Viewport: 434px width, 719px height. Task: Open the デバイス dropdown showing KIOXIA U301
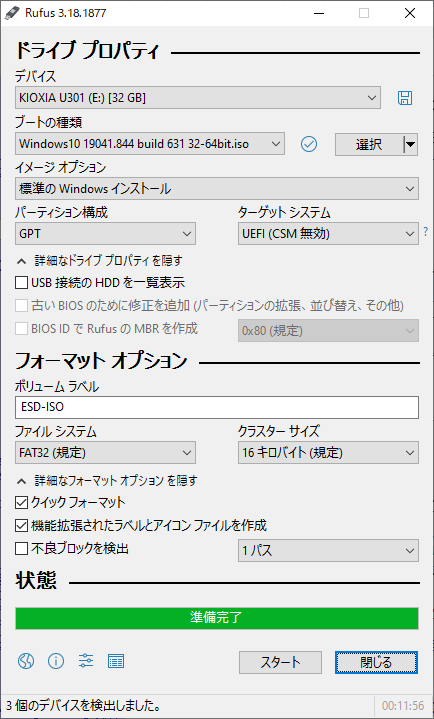198,98
